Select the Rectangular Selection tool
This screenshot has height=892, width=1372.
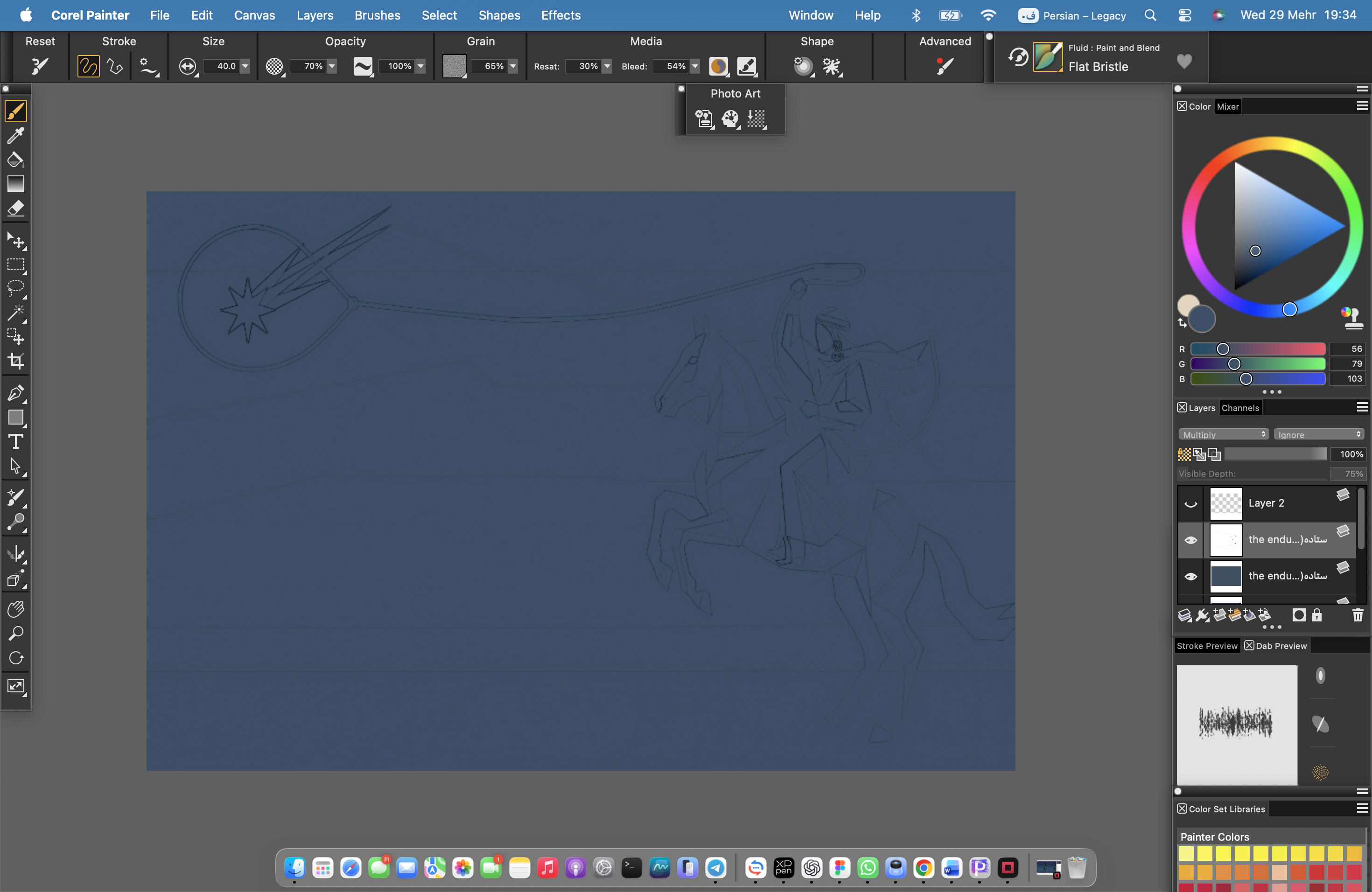(15, 265)
